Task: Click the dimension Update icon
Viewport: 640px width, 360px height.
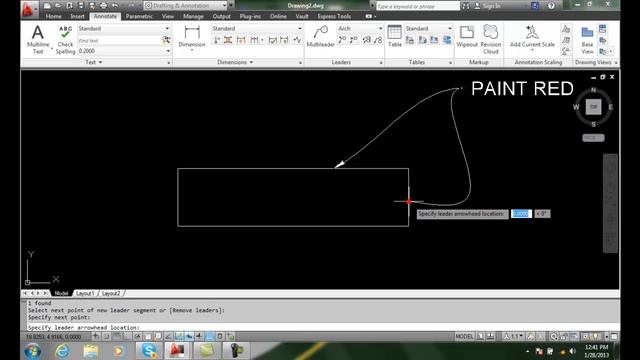Action: click(x=284, y=40)
